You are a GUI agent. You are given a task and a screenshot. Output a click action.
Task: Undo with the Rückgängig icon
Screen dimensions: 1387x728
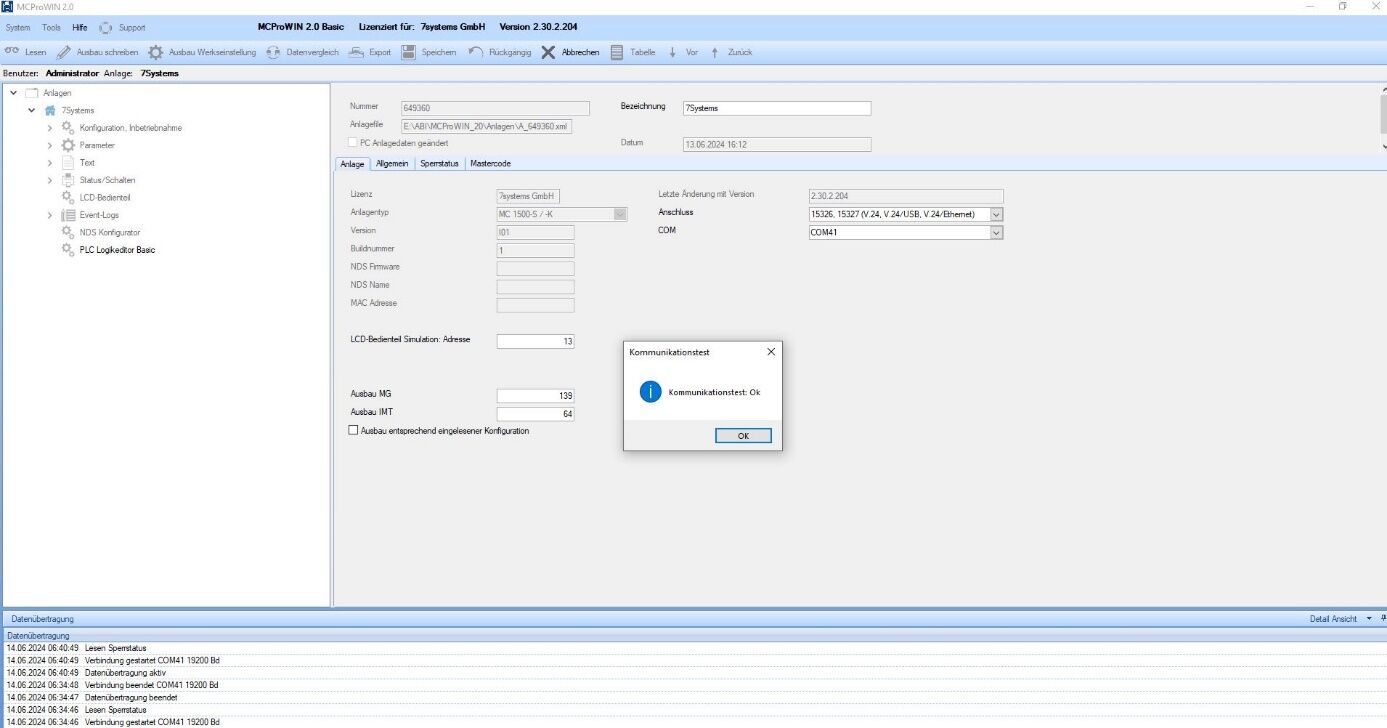click(476, 52)
